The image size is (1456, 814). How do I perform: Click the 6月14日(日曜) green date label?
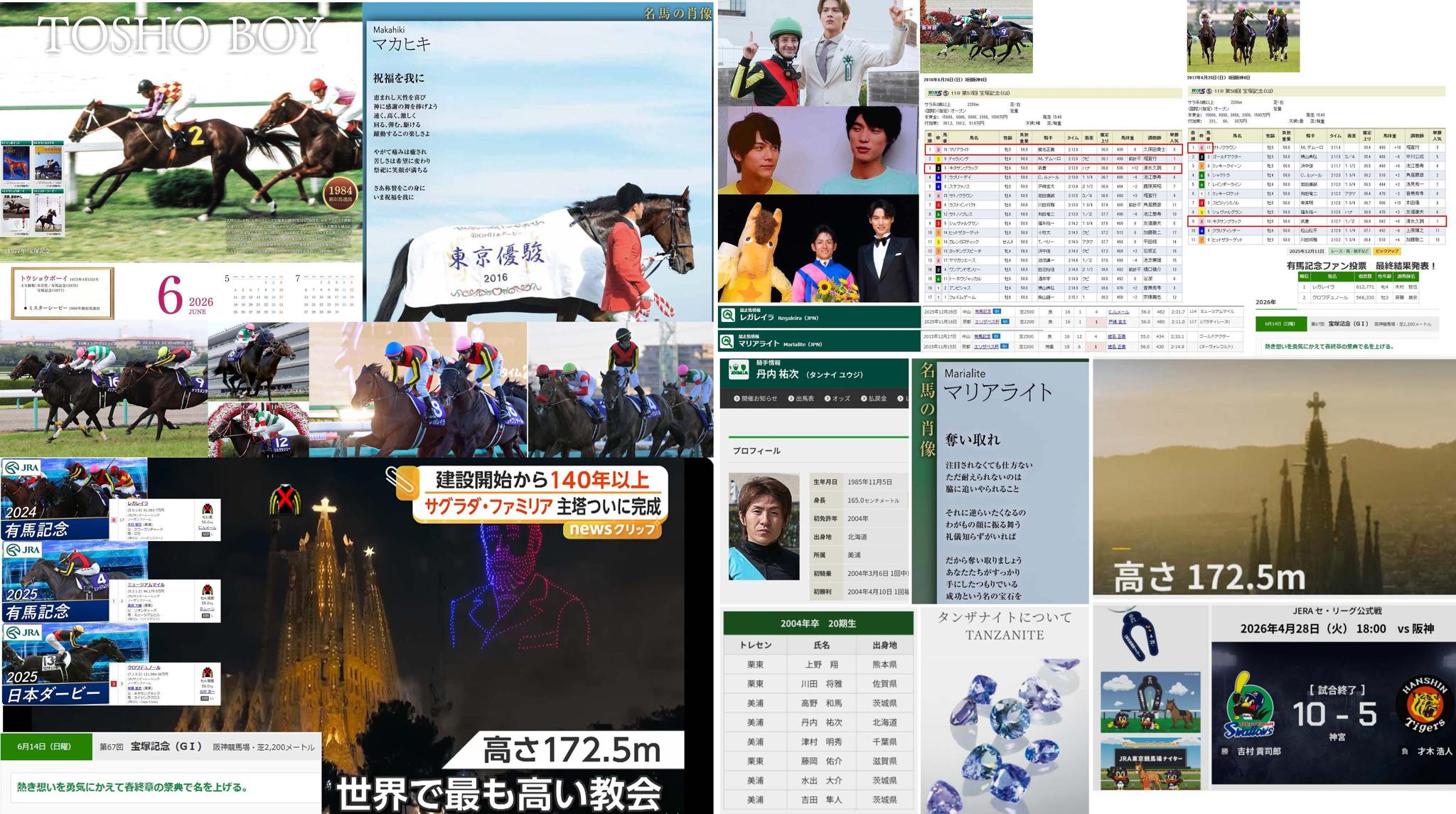pyautogui.click(x=45, y=746)
